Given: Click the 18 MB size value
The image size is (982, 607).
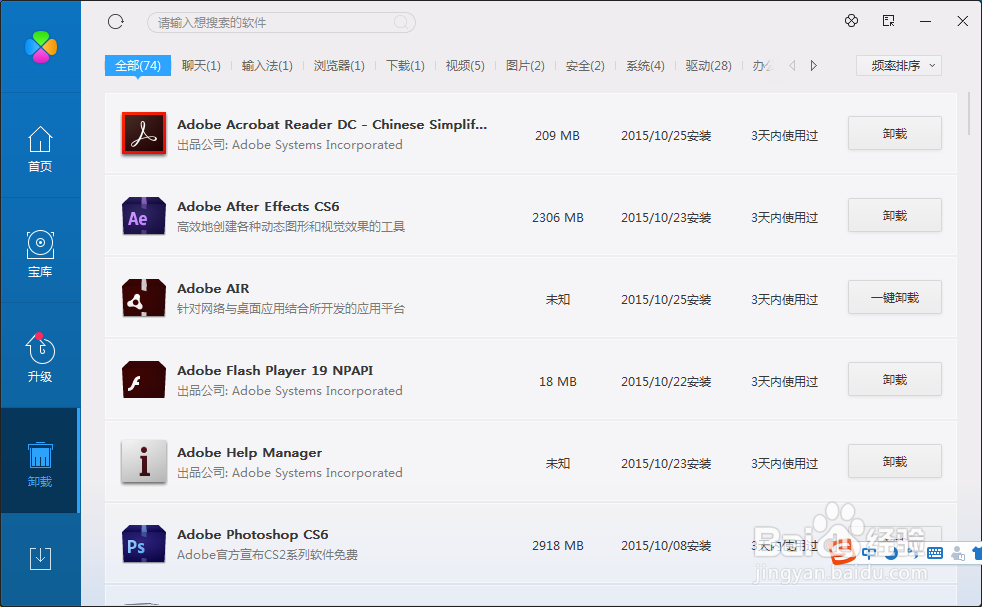Looking at the screenshot, I should [557, 381].
